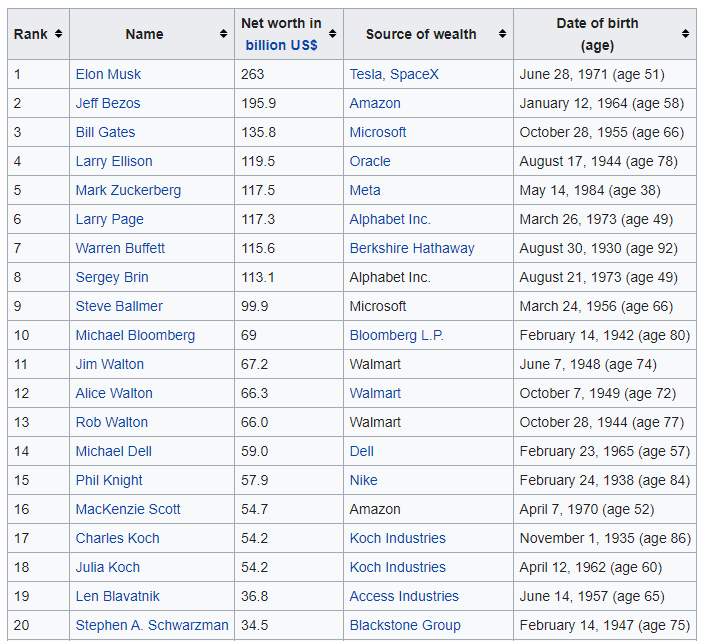
Task: Open the Dell source link
Action: click(x=362, y=451)
